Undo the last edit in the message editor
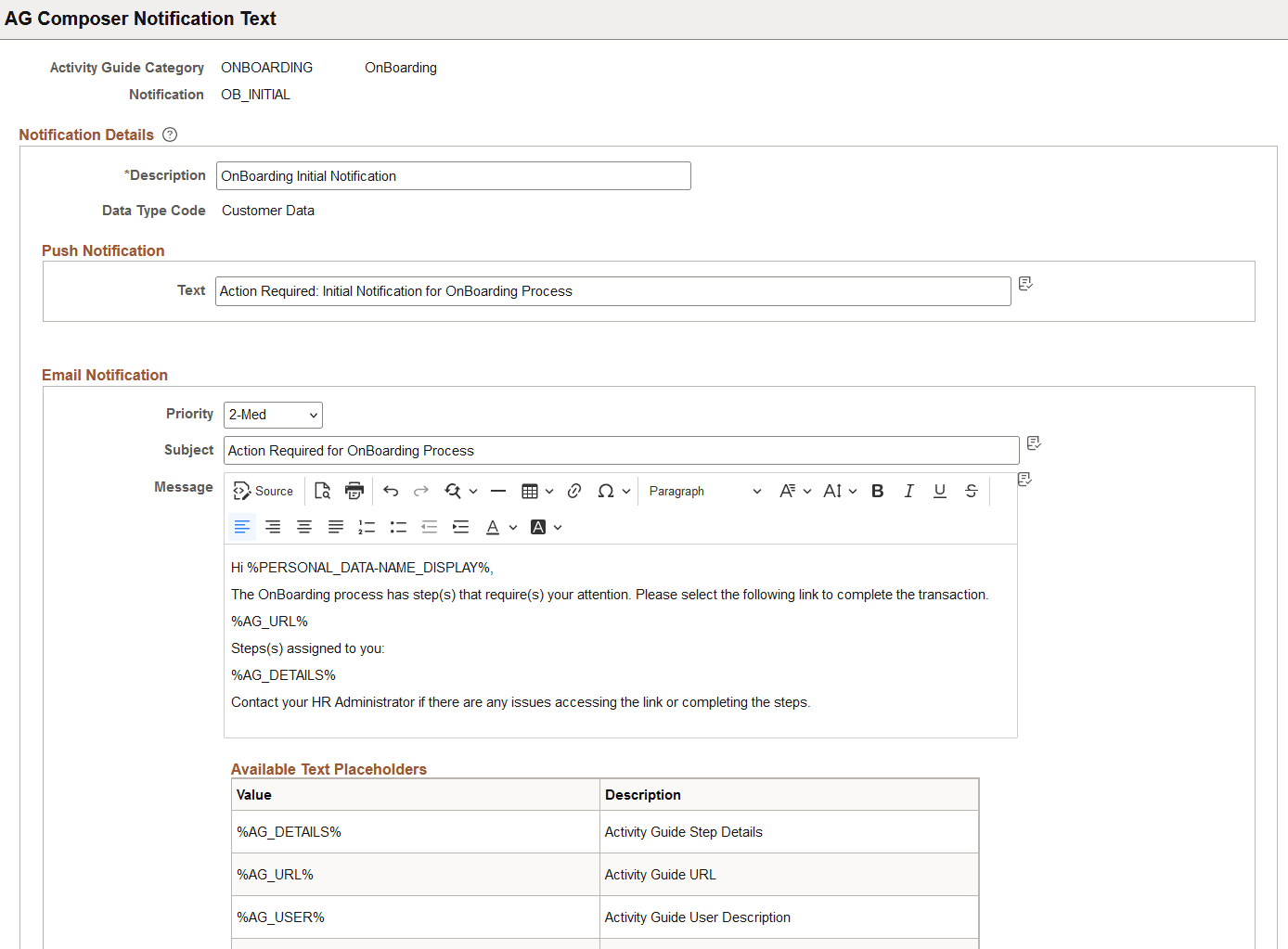Image resolution: width=1288 pixels, height=949 pixels. 391,491
